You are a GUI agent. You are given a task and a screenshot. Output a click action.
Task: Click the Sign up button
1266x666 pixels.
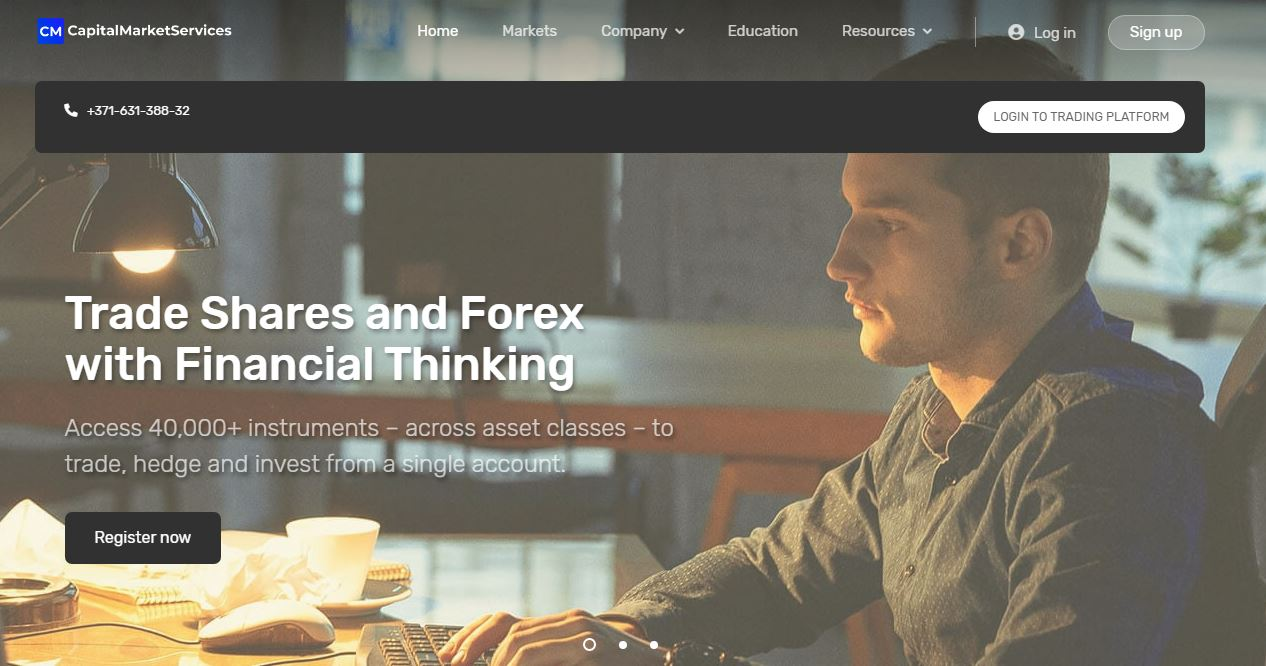coord(1156,32)
